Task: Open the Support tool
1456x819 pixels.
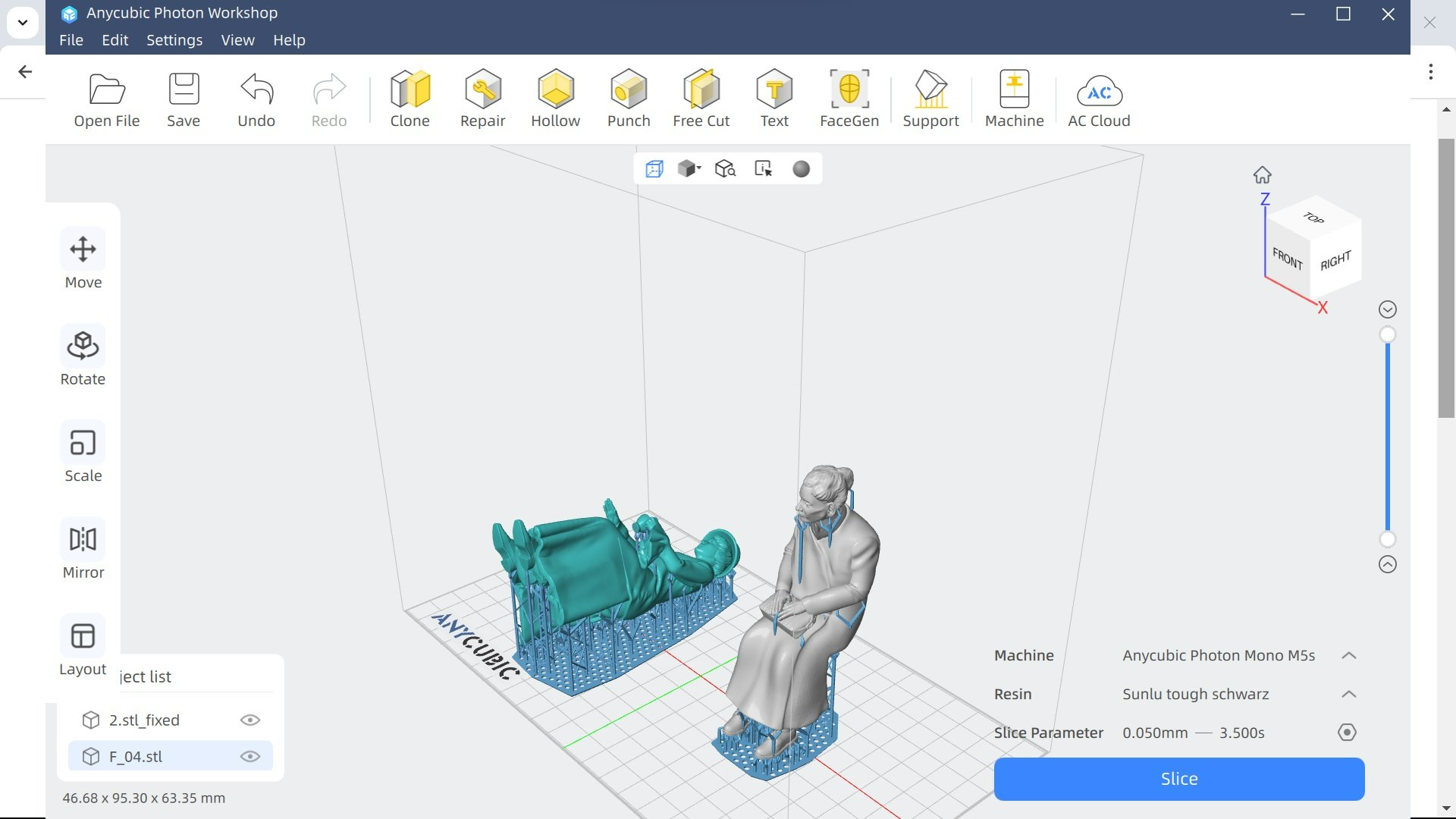Action: pyautogui.click(x=930, y=99)
